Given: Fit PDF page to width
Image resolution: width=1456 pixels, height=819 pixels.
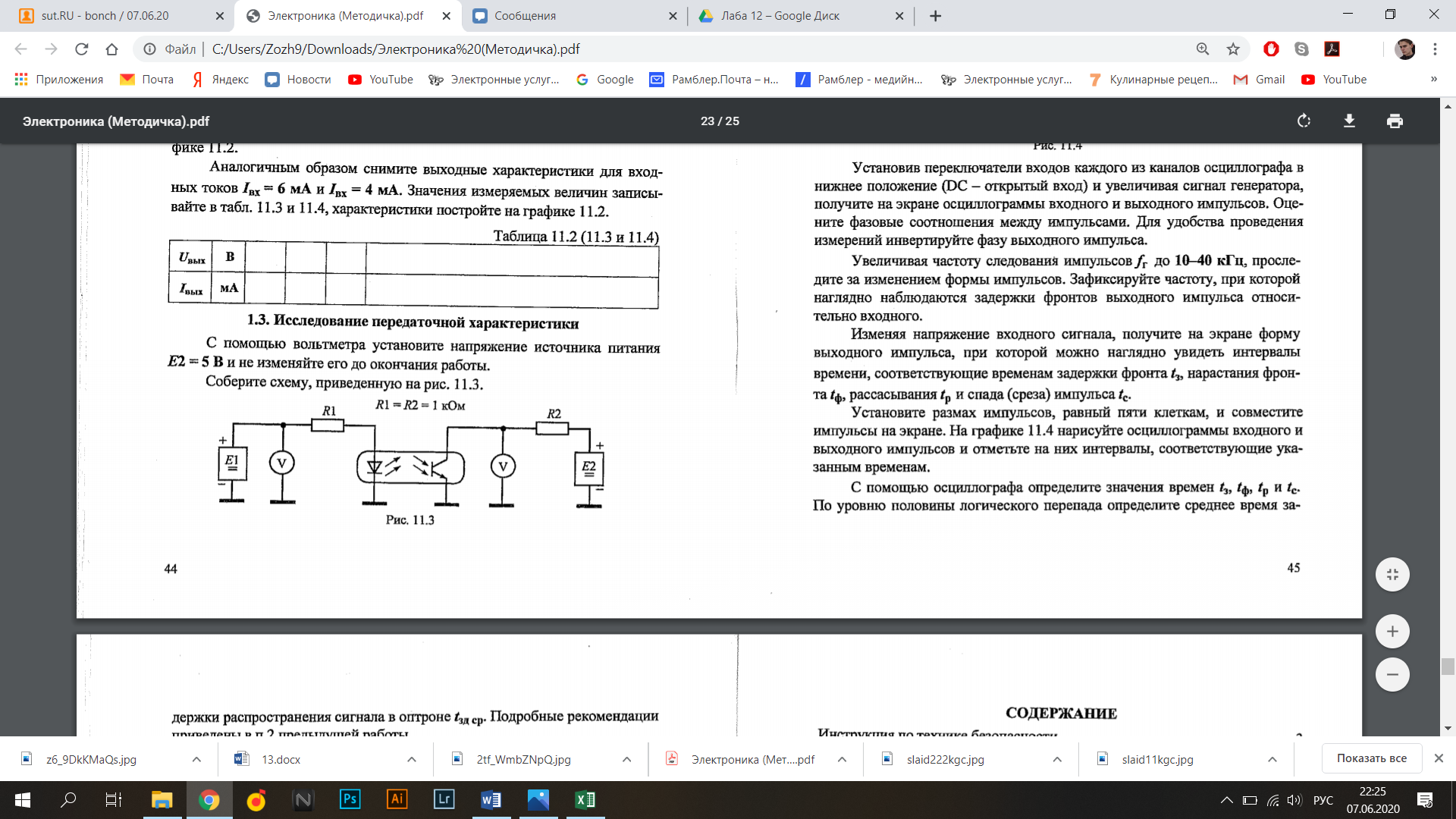Looking at the screenshot, I should pos(1392,575).
